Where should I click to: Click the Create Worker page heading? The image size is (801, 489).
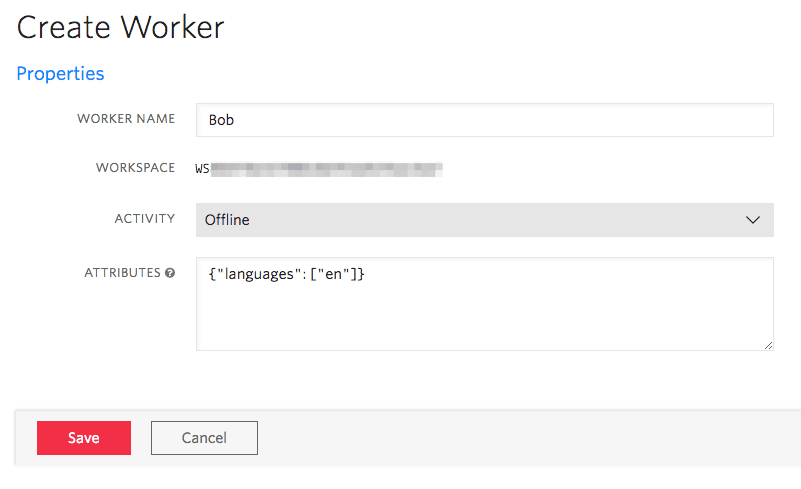120,27
